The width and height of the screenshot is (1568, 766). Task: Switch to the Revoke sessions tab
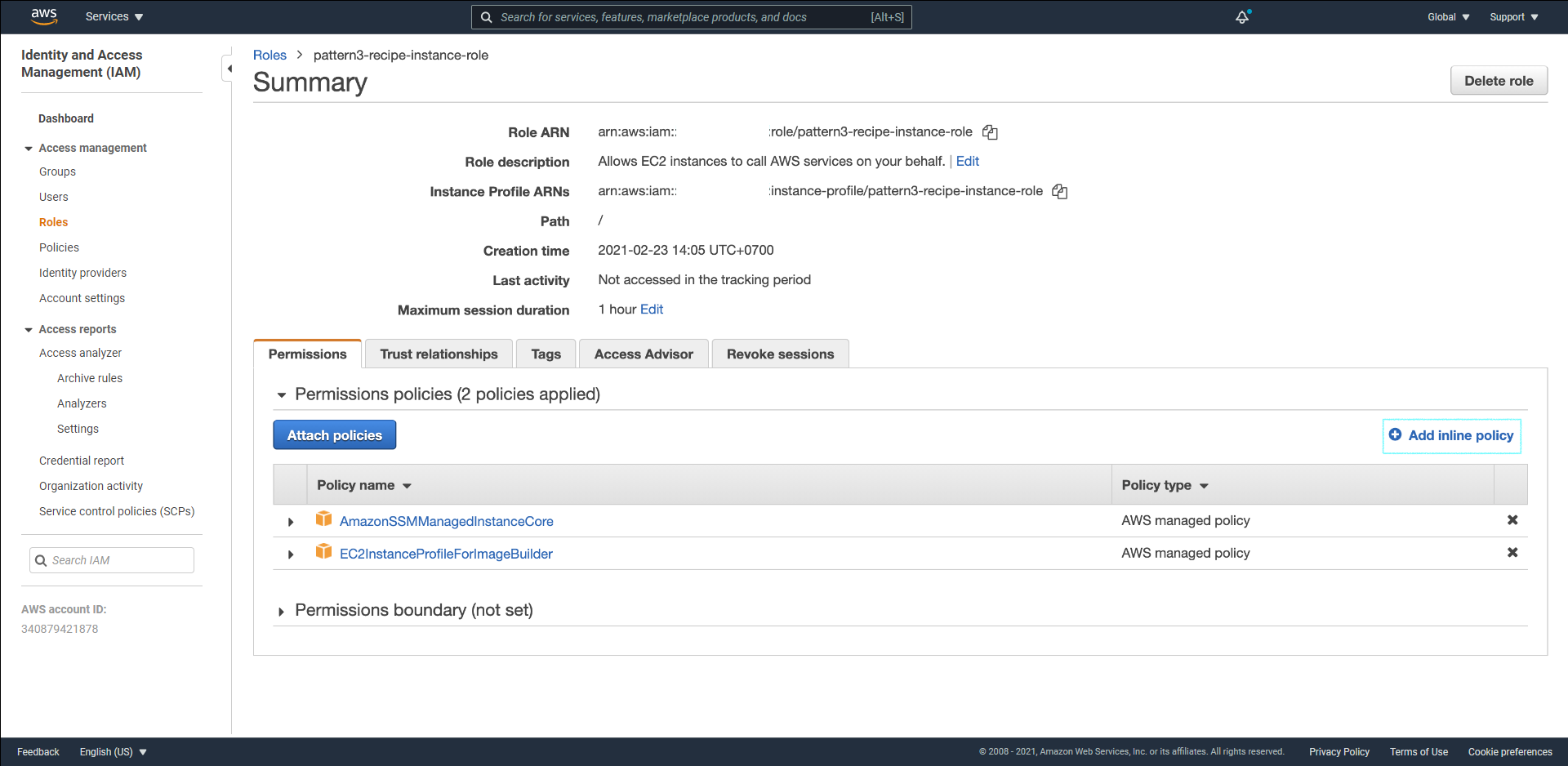780,354
